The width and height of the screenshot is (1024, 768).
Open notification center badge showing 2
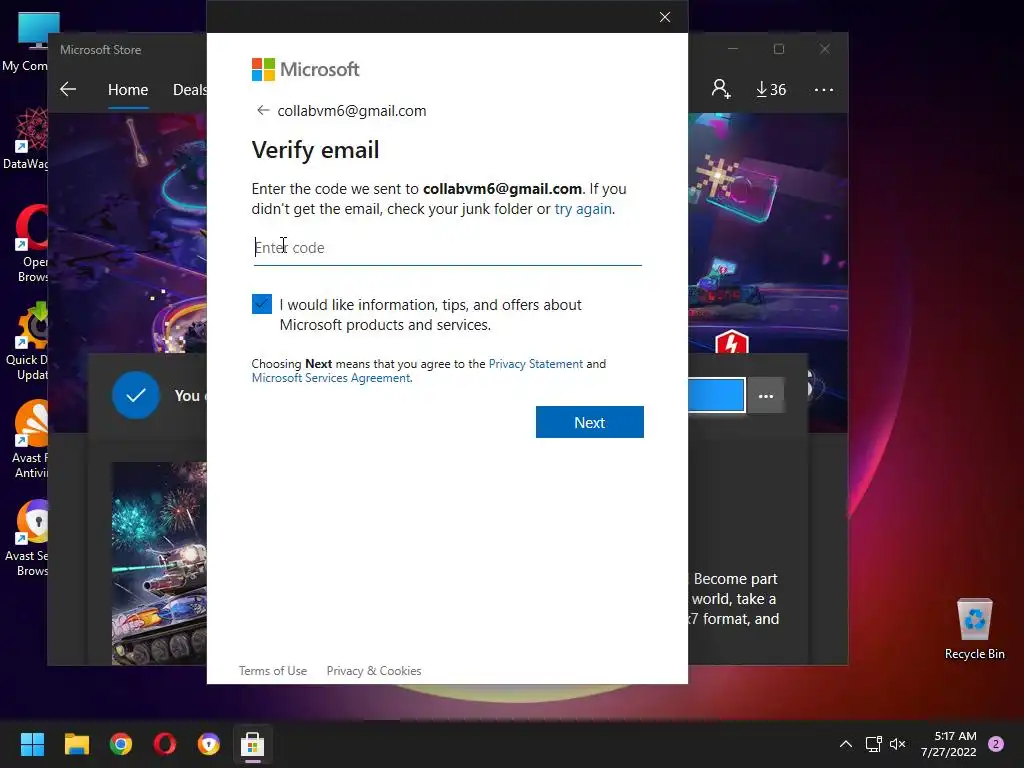(996, 744)
